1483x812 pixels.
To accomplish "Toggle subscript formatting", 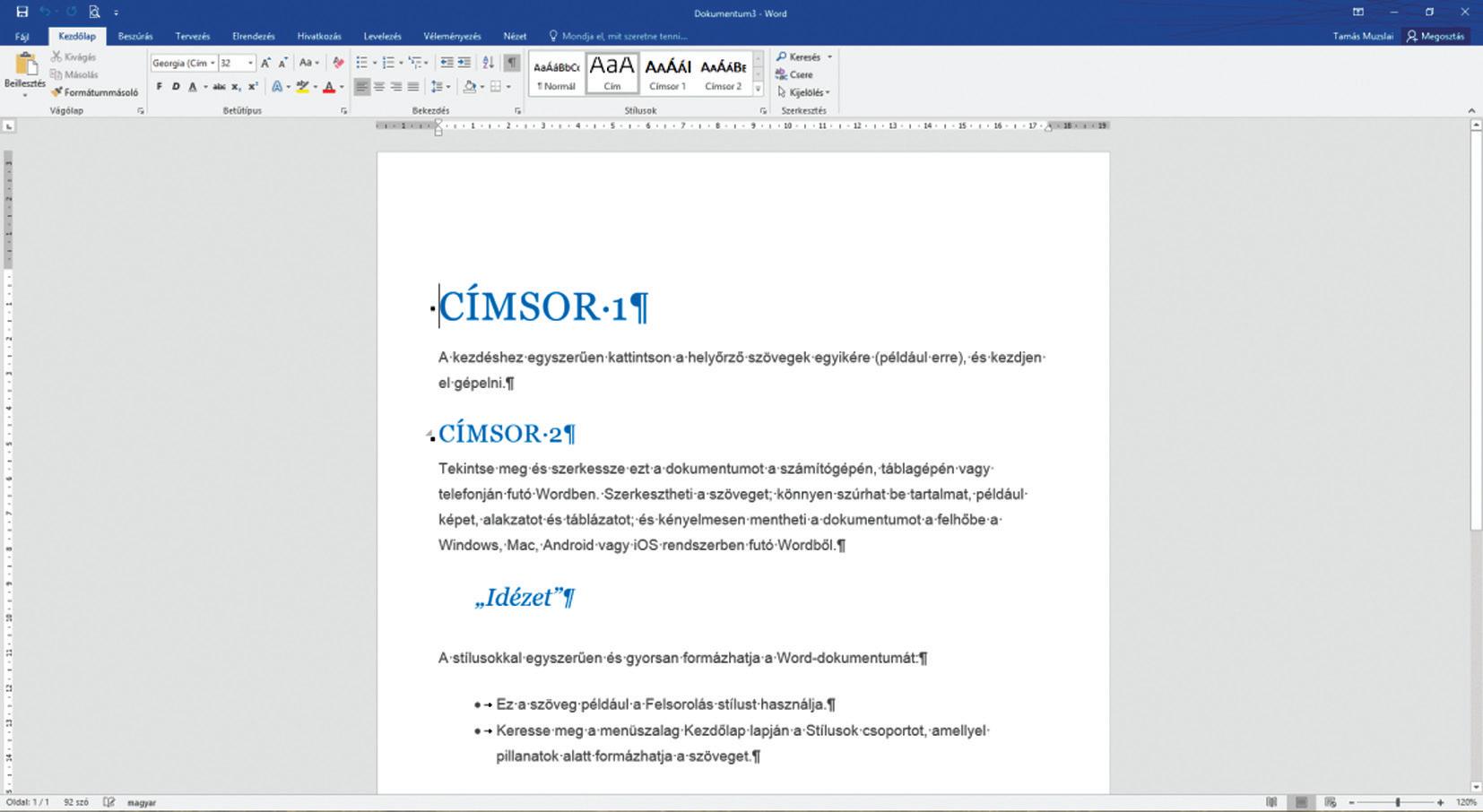I will point(236,87).
